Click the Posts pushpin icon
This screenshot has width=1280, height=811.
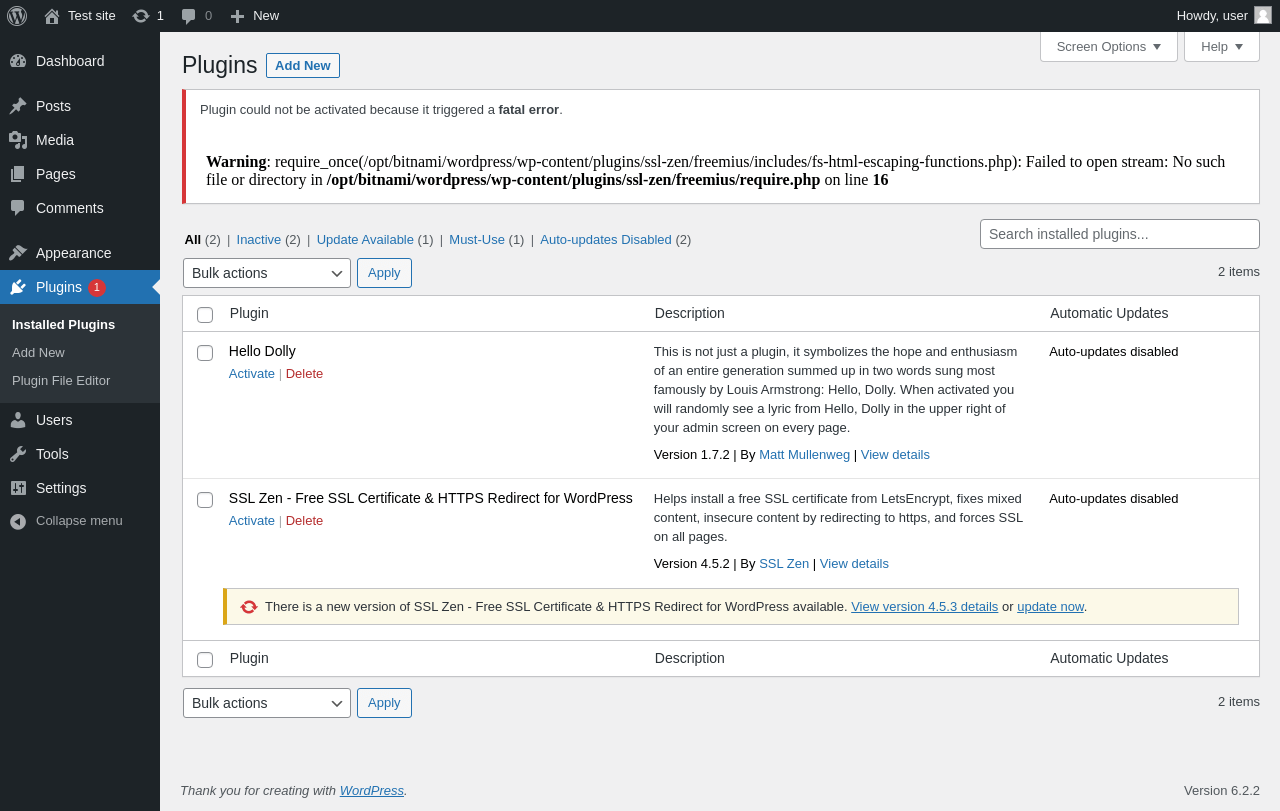18,106
